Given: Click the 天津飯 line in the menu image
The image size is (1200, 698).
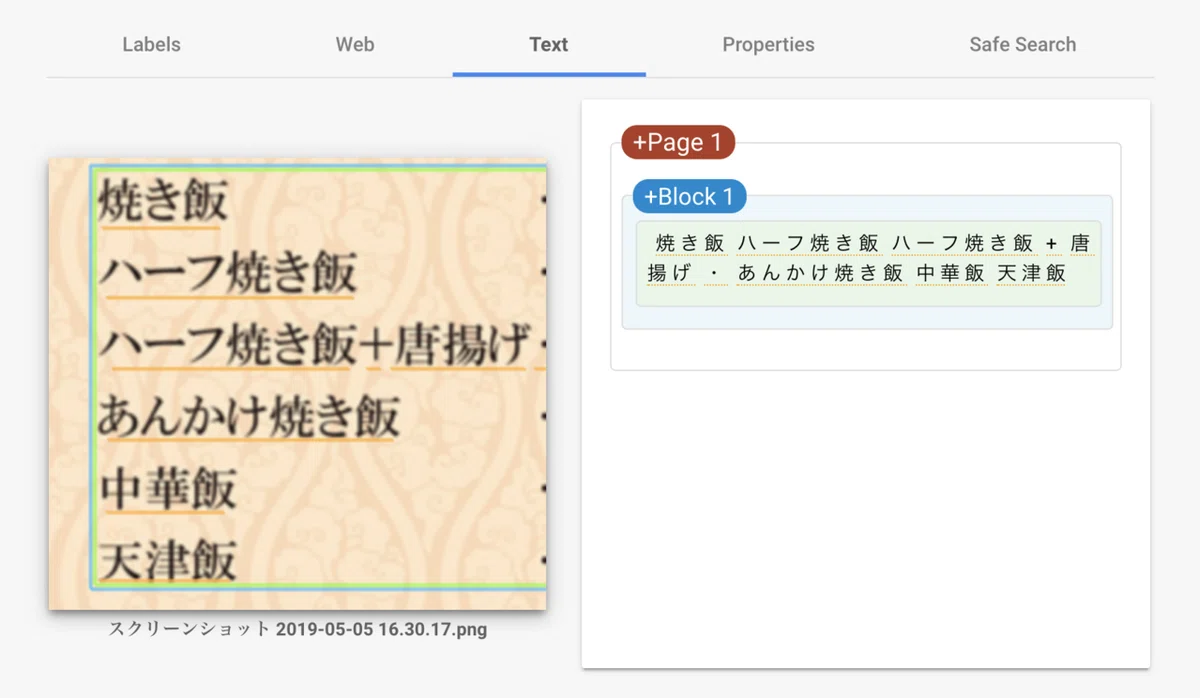Looking at the screenshot, I should (168, 561).
